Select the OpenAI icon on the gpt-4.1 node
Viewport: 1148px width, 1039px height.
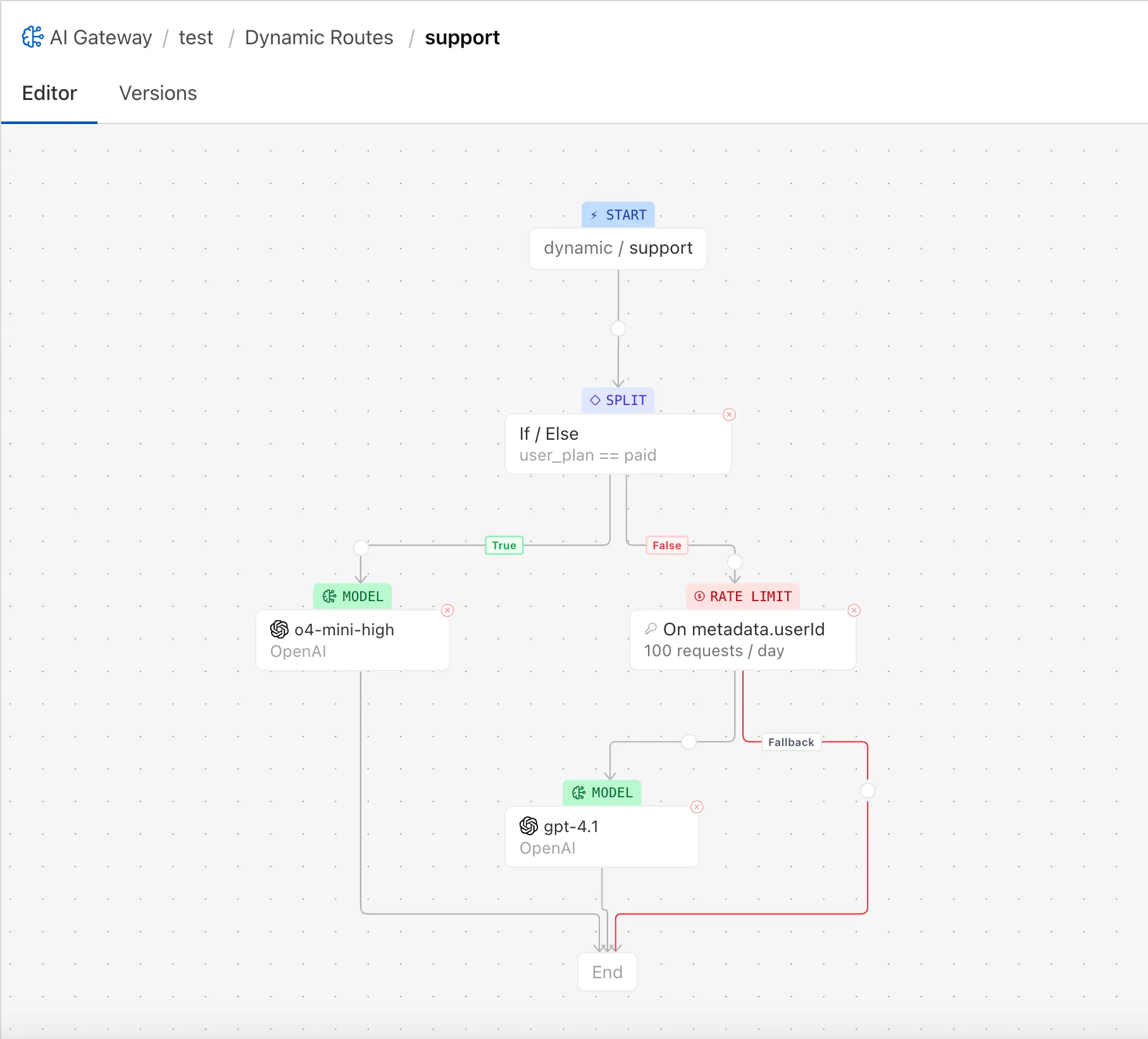click(x=528, y=826)
